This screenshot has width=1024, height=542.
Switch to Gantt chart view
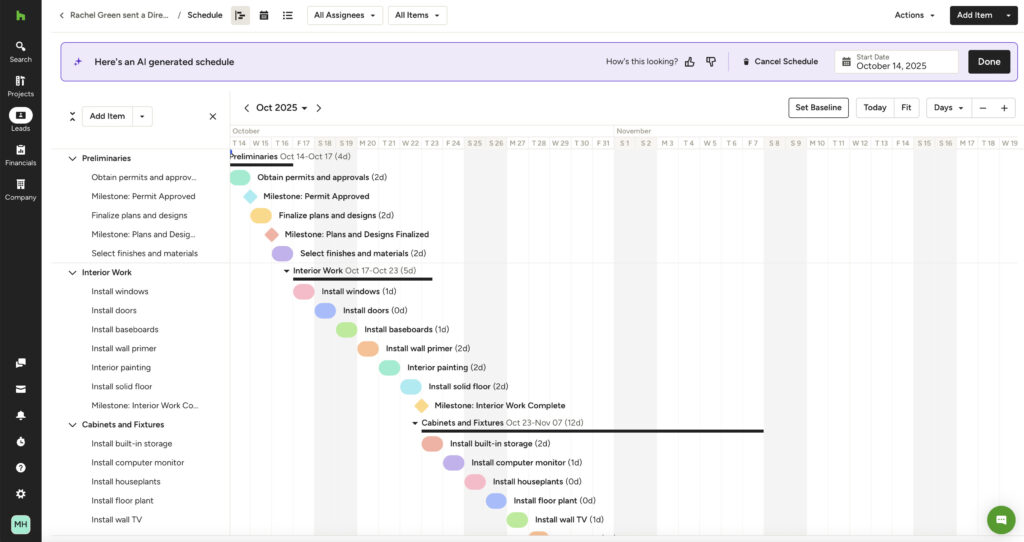[240, 15]
